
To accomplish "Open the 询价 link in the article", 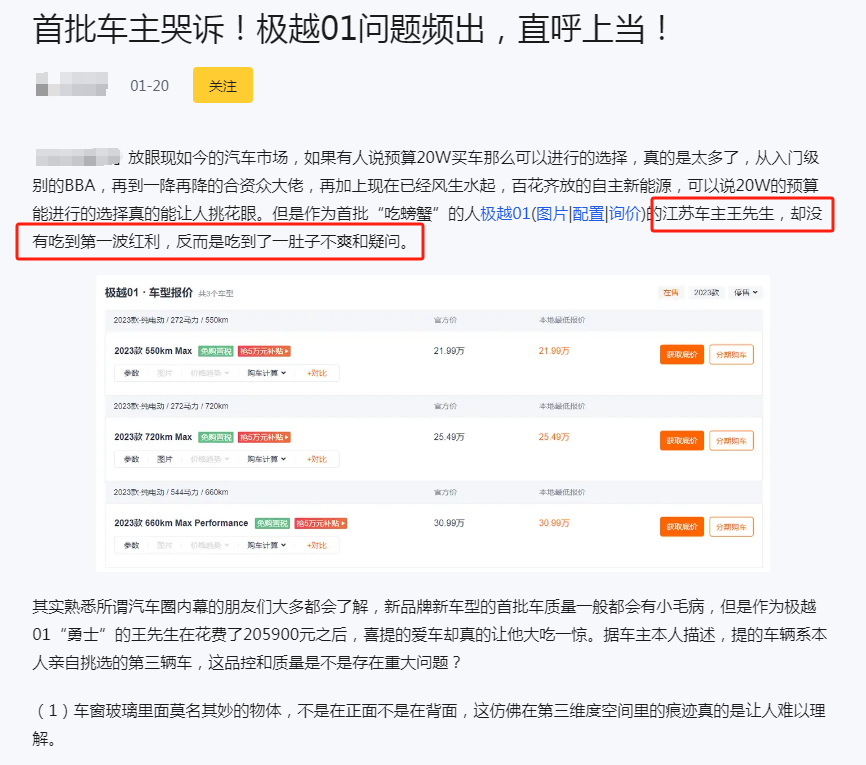I will pos(625,213).
